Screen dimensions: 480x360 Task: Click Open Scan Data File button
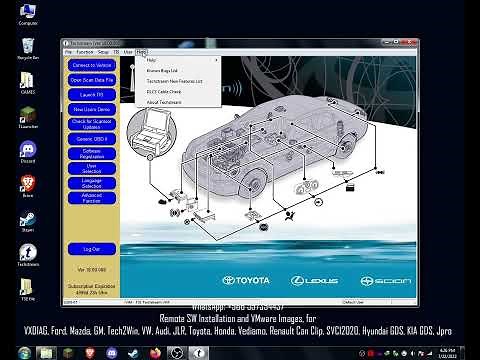(x=92, y=80)
